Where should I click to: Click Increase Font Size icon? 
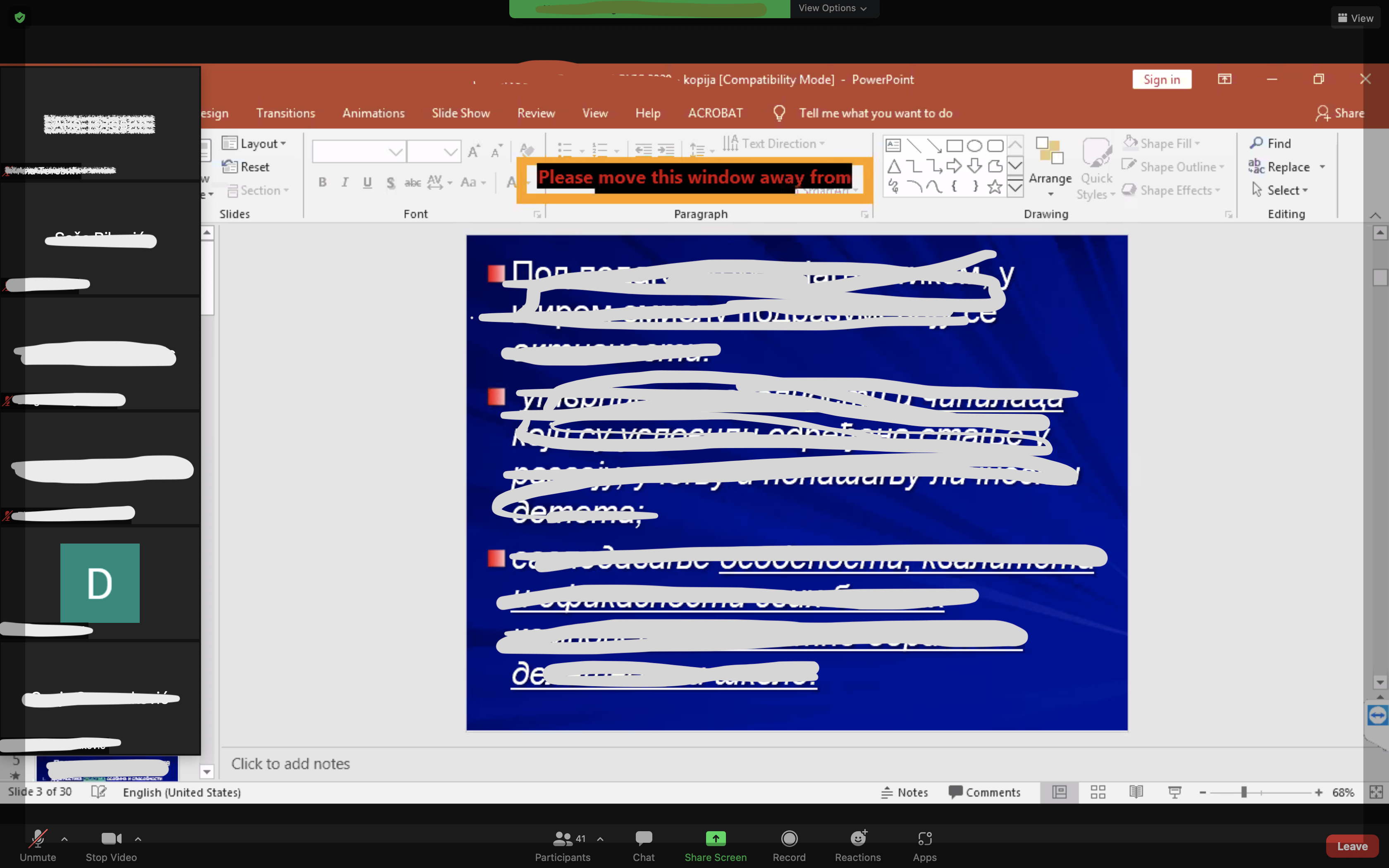click(x=474, y=151)
